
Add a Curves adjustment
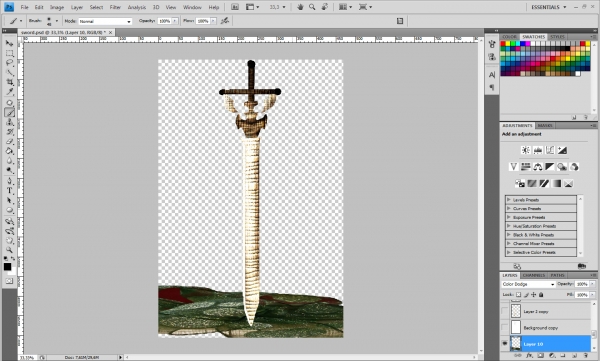tap(550, 150)
